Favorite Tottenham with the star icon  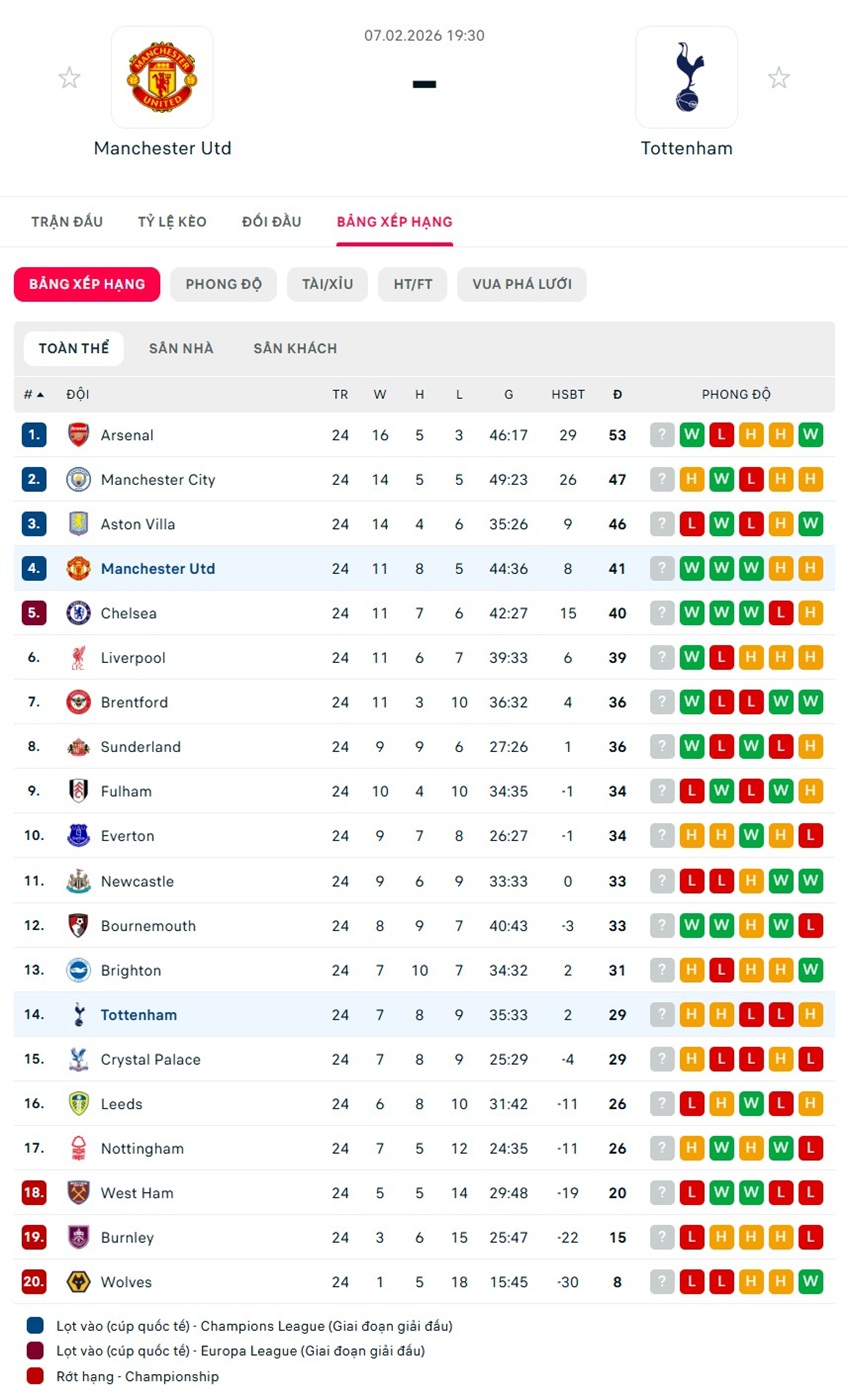tap(779, 78)
